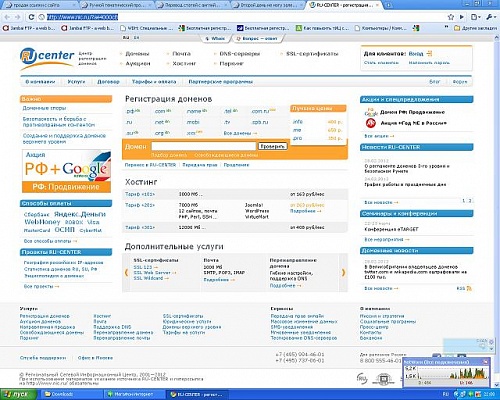
Task: Click red icon beside 'Год НЕ в России'
Action: click(x=371, y=123)
